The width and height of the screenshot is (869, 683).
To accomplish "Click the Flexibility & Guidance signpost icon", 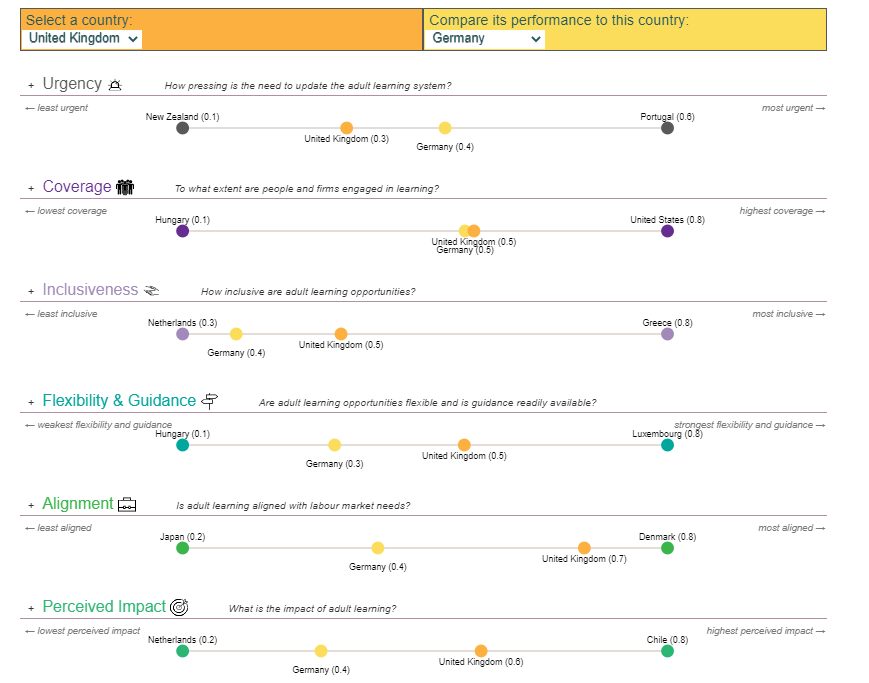I will (210, 401).
